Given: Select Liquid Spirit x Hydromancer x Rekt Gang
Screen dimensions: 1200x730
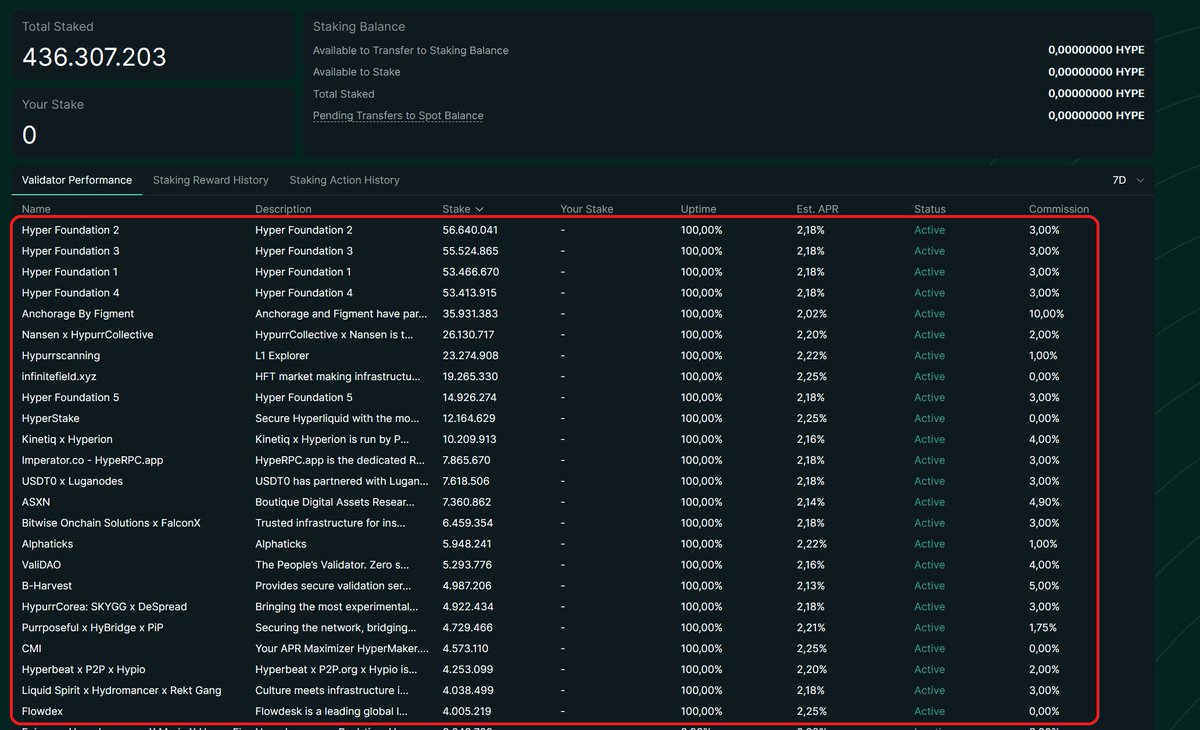Looking at the screenshot, I should pyautogui.click(x=122, y=692).
